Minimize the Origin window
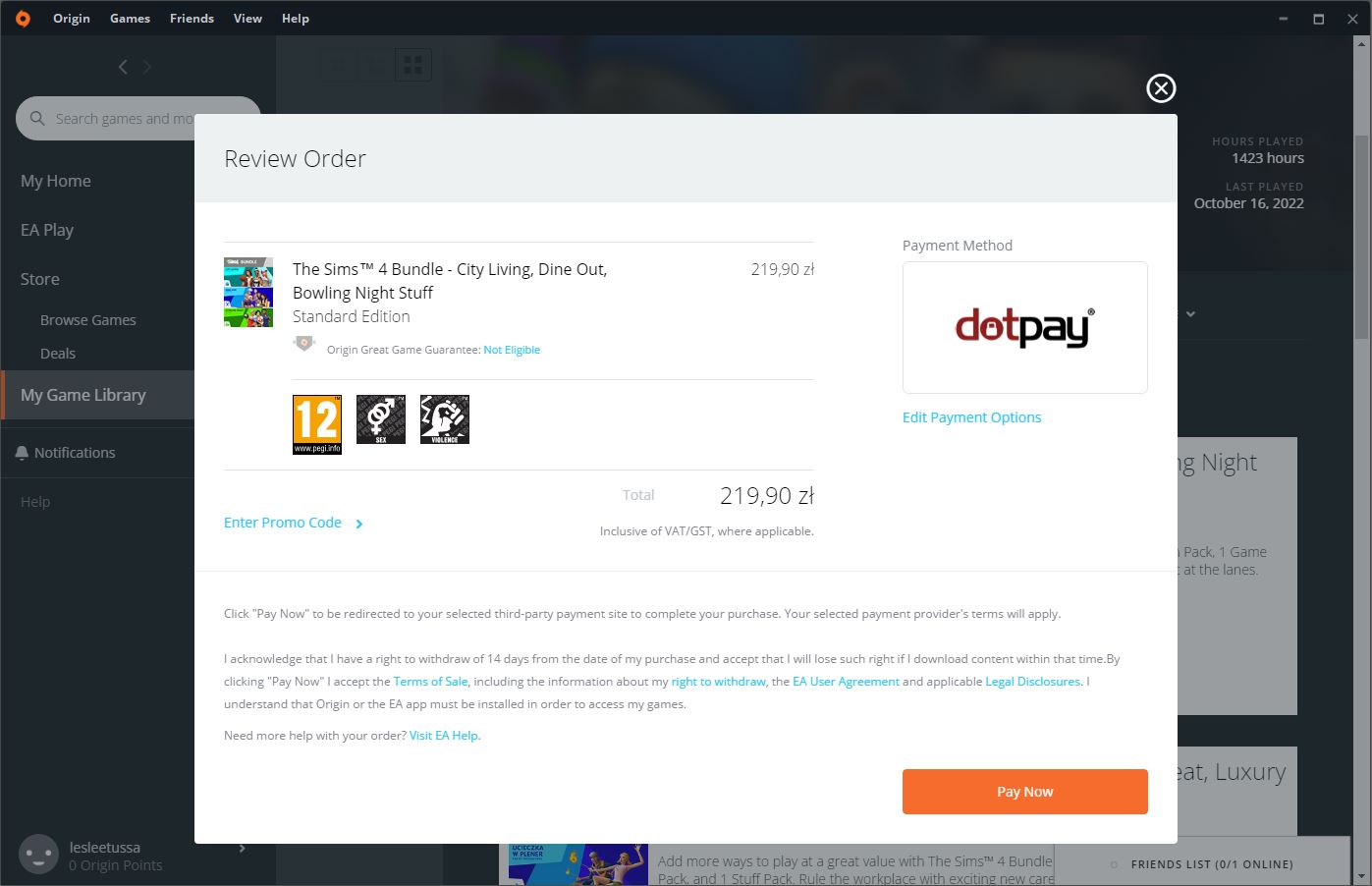 click(1285, 19)
